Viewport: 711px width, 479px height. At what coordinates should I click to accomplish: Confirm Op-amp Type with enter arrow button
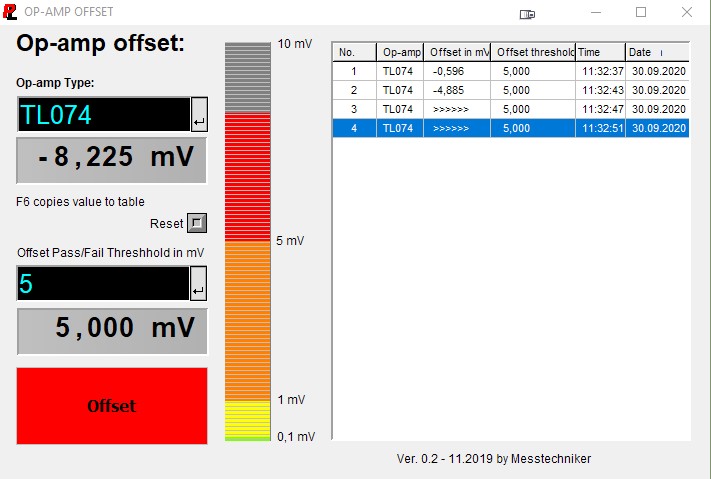(x=199, y=114)
